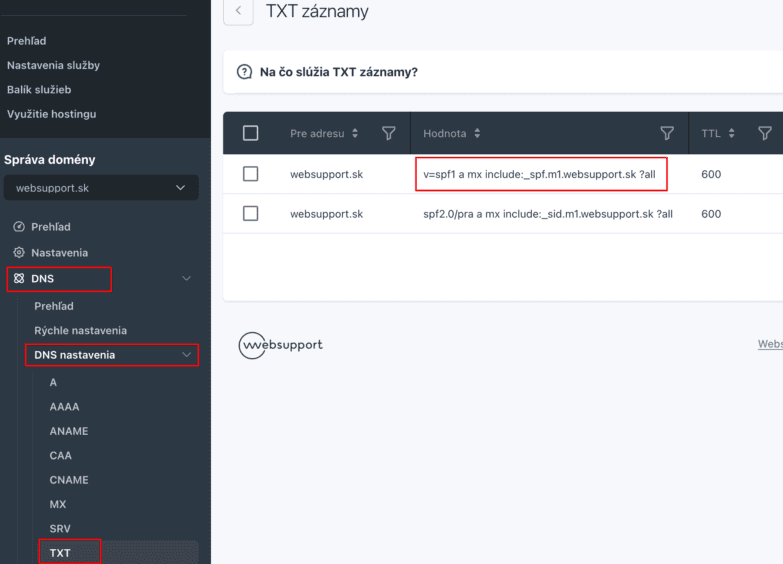Select all rows with the header checkbox
This screenshot has width=783, height=564.
click(250, 133)
